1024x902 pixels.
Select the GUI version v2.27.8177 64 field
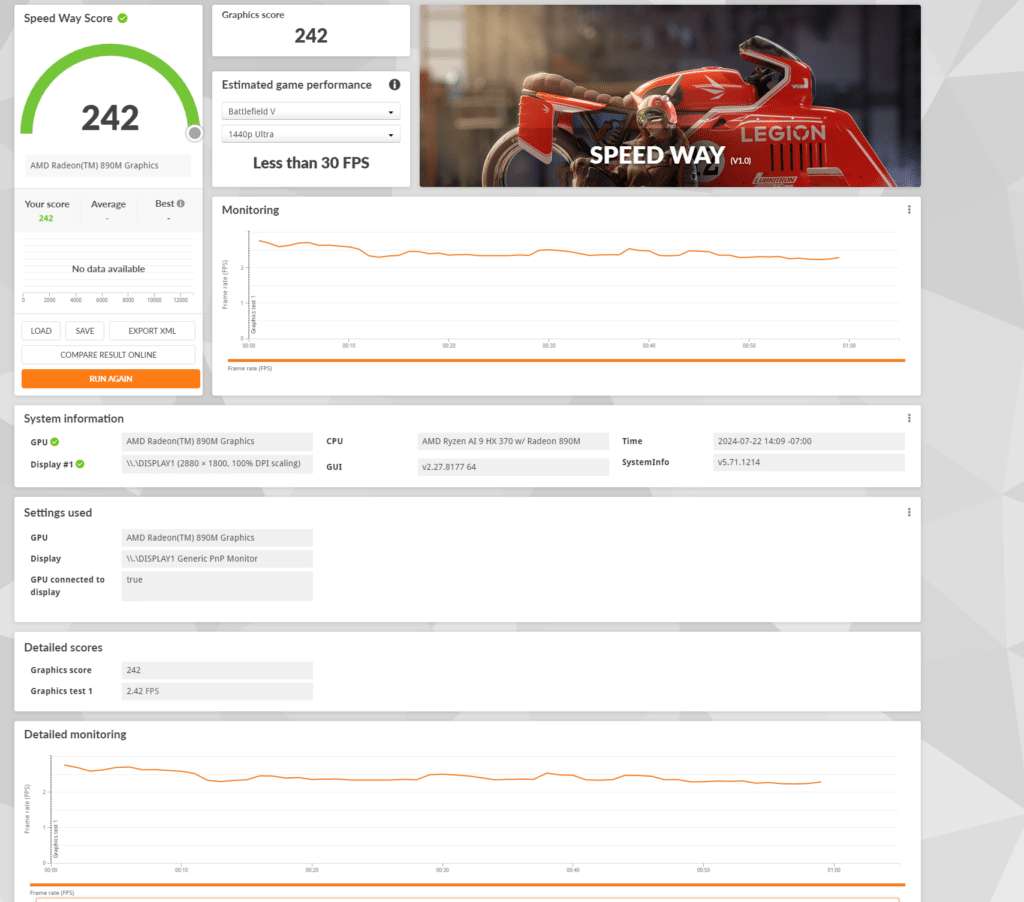click(513, 467)
